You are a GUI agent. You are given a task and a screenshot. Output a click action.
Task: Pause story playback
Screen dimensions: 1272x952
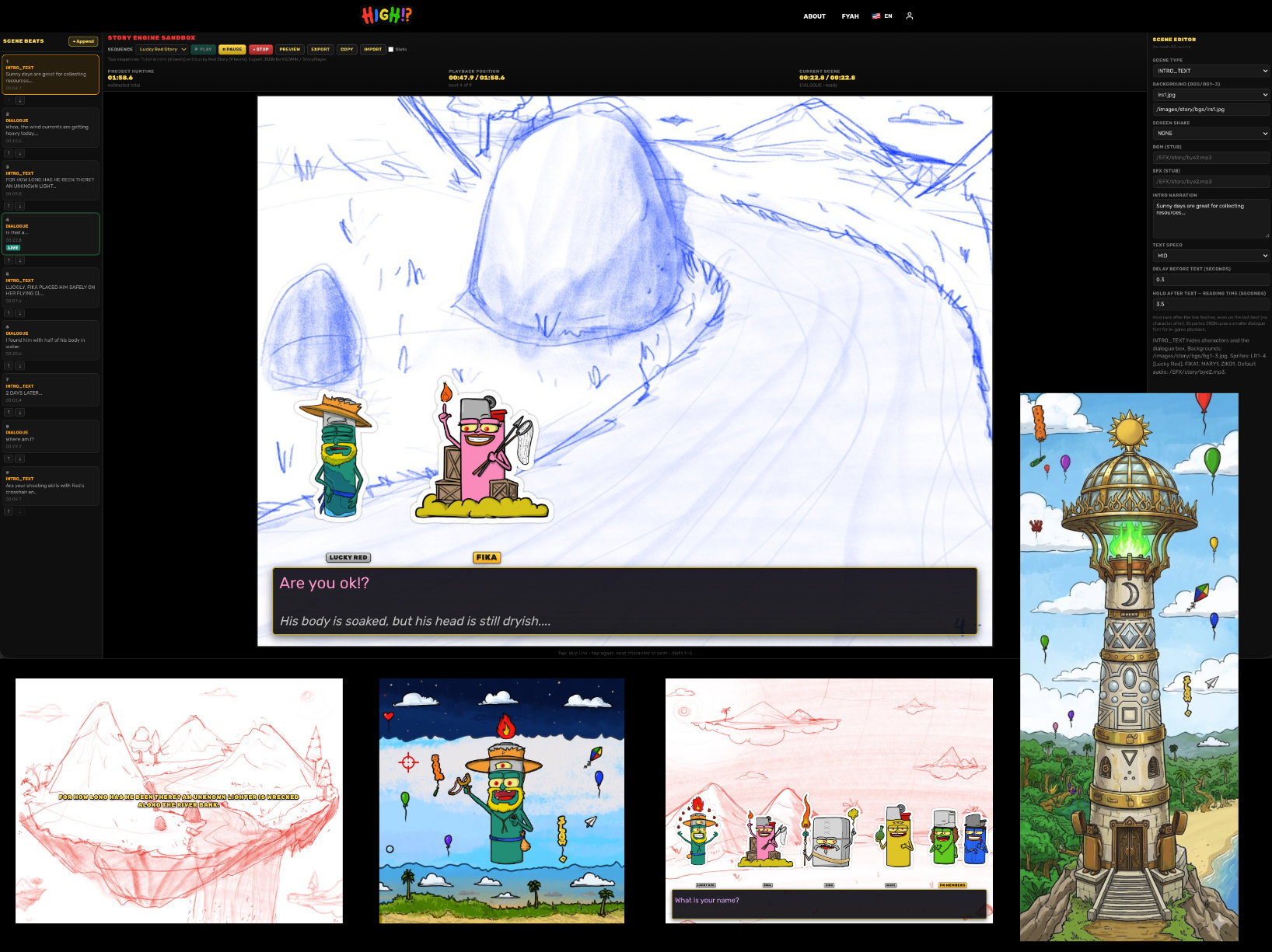232,49
